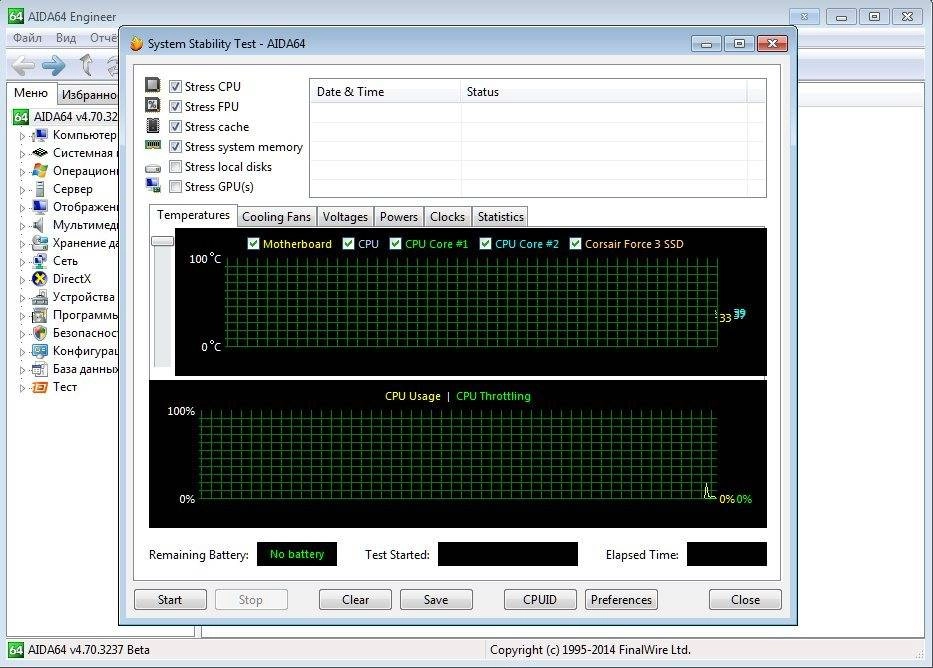Click the Stress FPU chip icon
Screen dimensions: 933x668
click(x=153, y=105)
